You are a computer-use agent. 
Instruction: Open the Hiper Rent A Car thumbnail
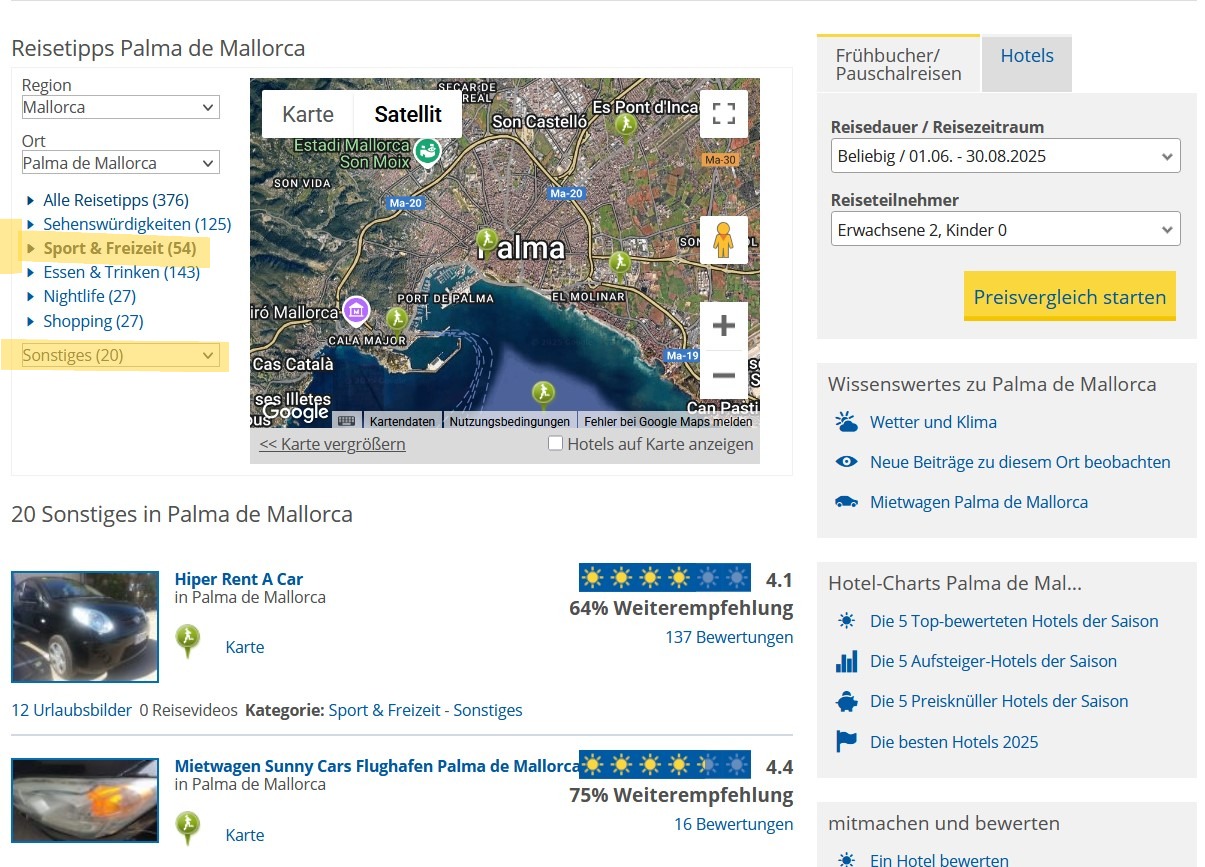tap(85, 627)
